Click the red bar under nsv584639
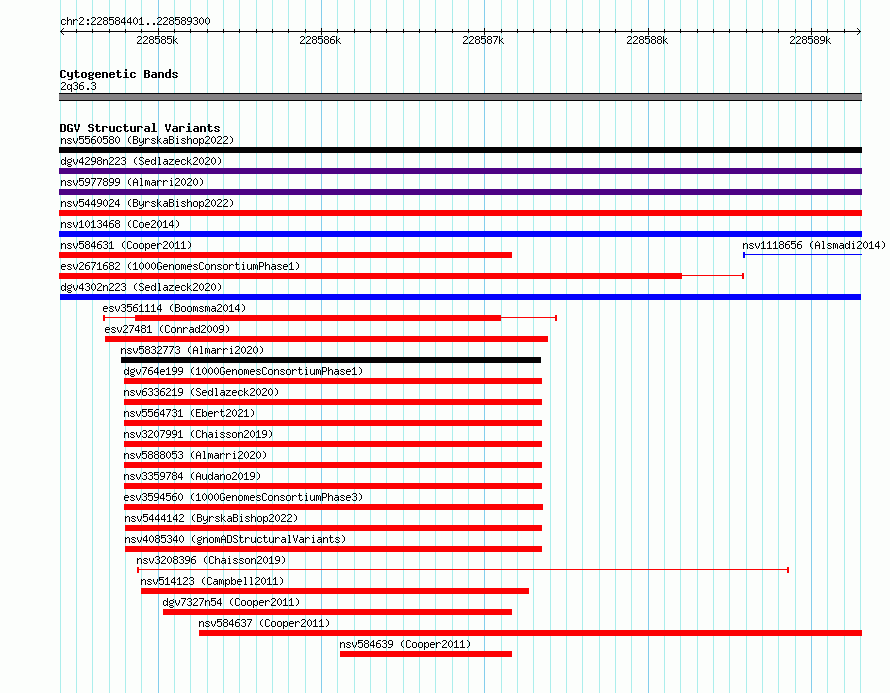The height and width of the screenshot is (693, 890). [426, 654]
